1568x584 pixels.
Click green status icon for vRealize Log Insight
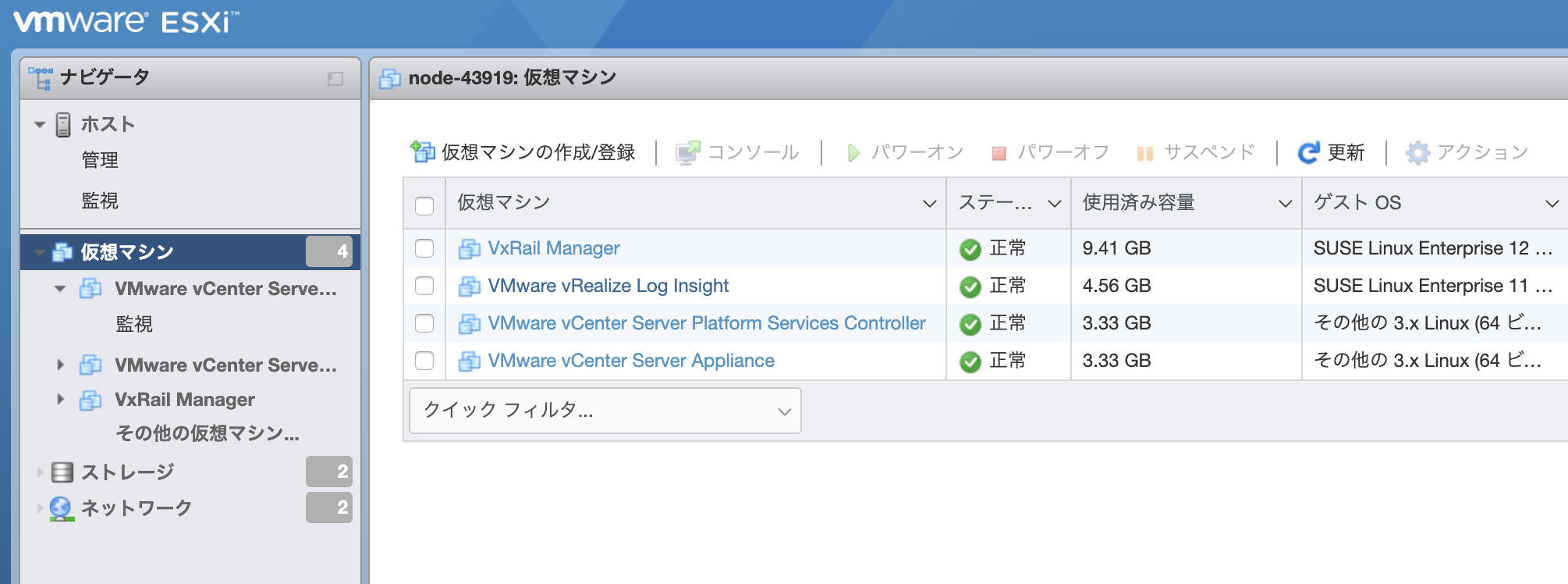970,287
